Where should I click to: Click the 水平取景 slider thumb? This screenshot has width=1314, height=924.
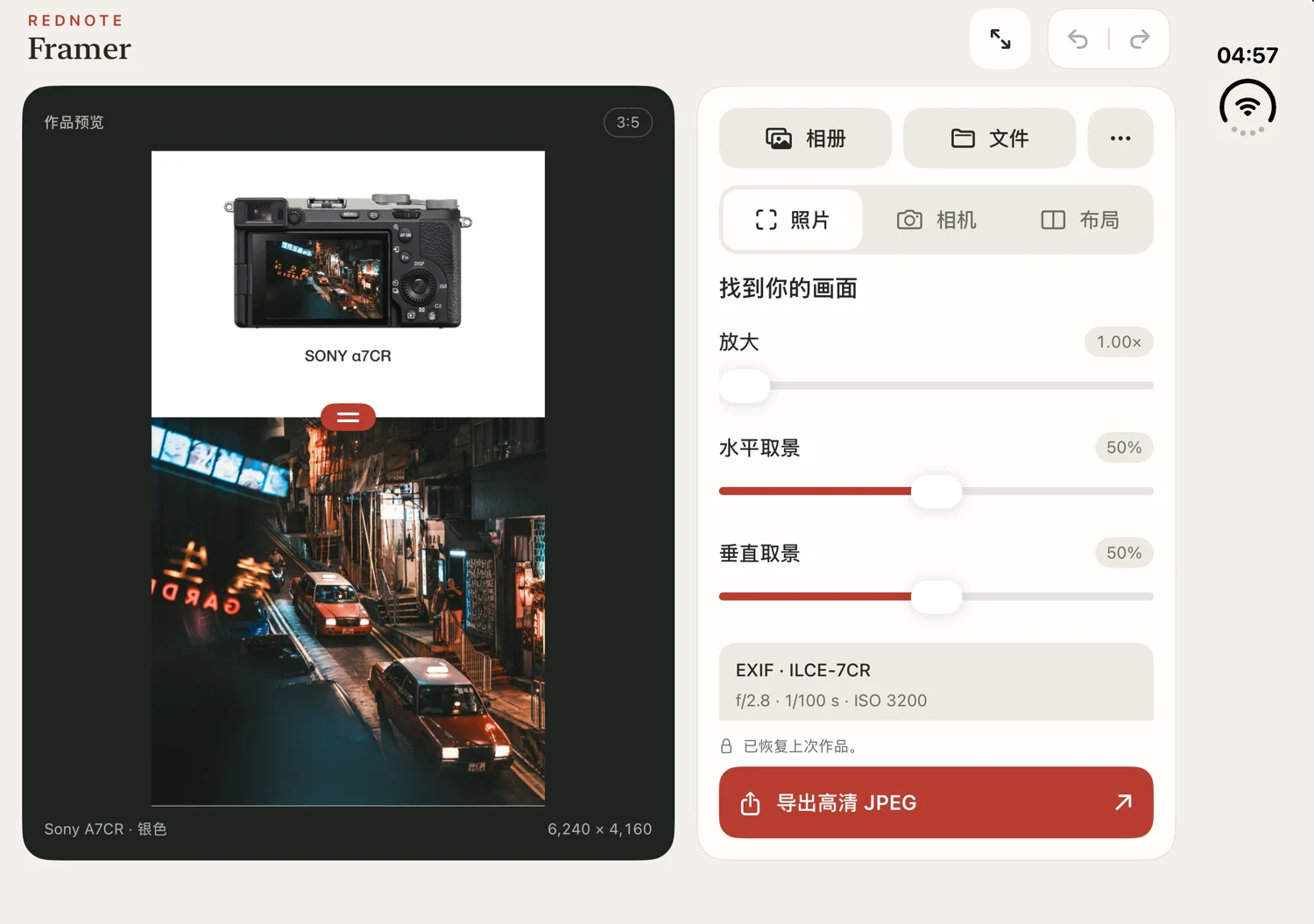936,491
